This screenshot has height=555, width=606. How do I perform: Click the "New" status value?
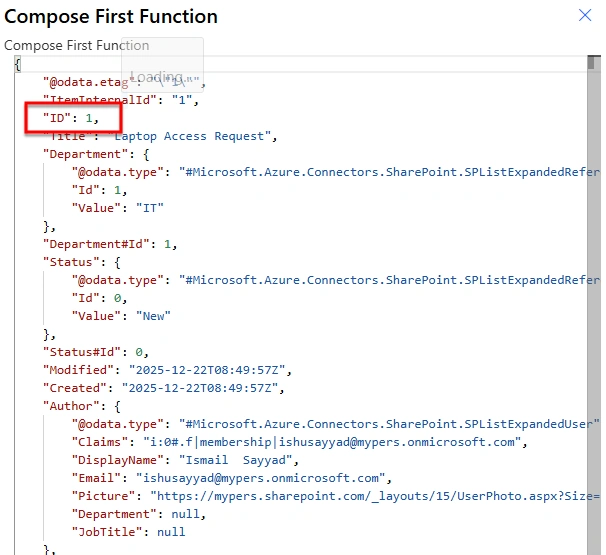pos(153,316)
